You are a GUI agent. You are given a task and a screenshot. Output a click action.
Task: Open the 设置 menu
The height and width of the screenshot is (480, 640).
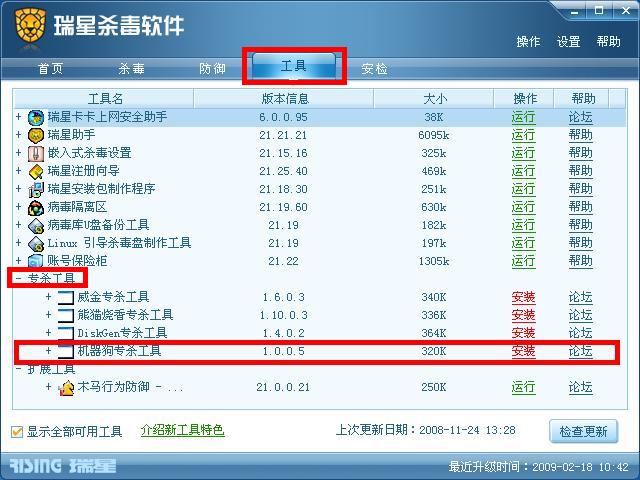pyautogui.click(x=569, y=42)
